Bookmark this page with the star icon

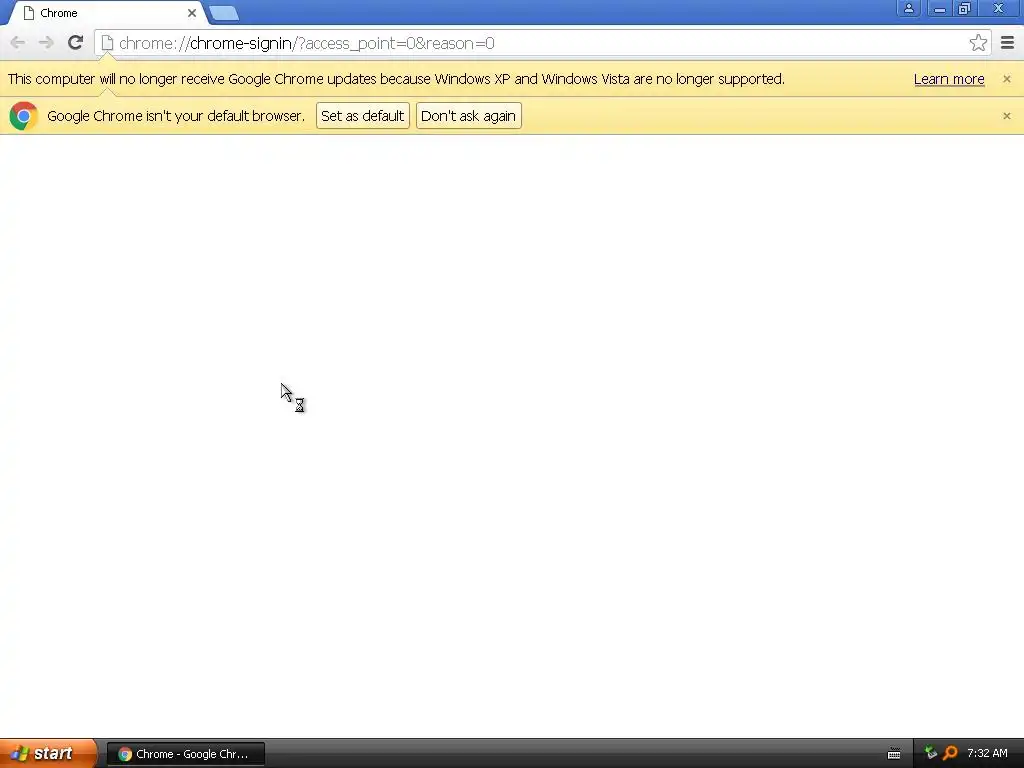[978, 43]
